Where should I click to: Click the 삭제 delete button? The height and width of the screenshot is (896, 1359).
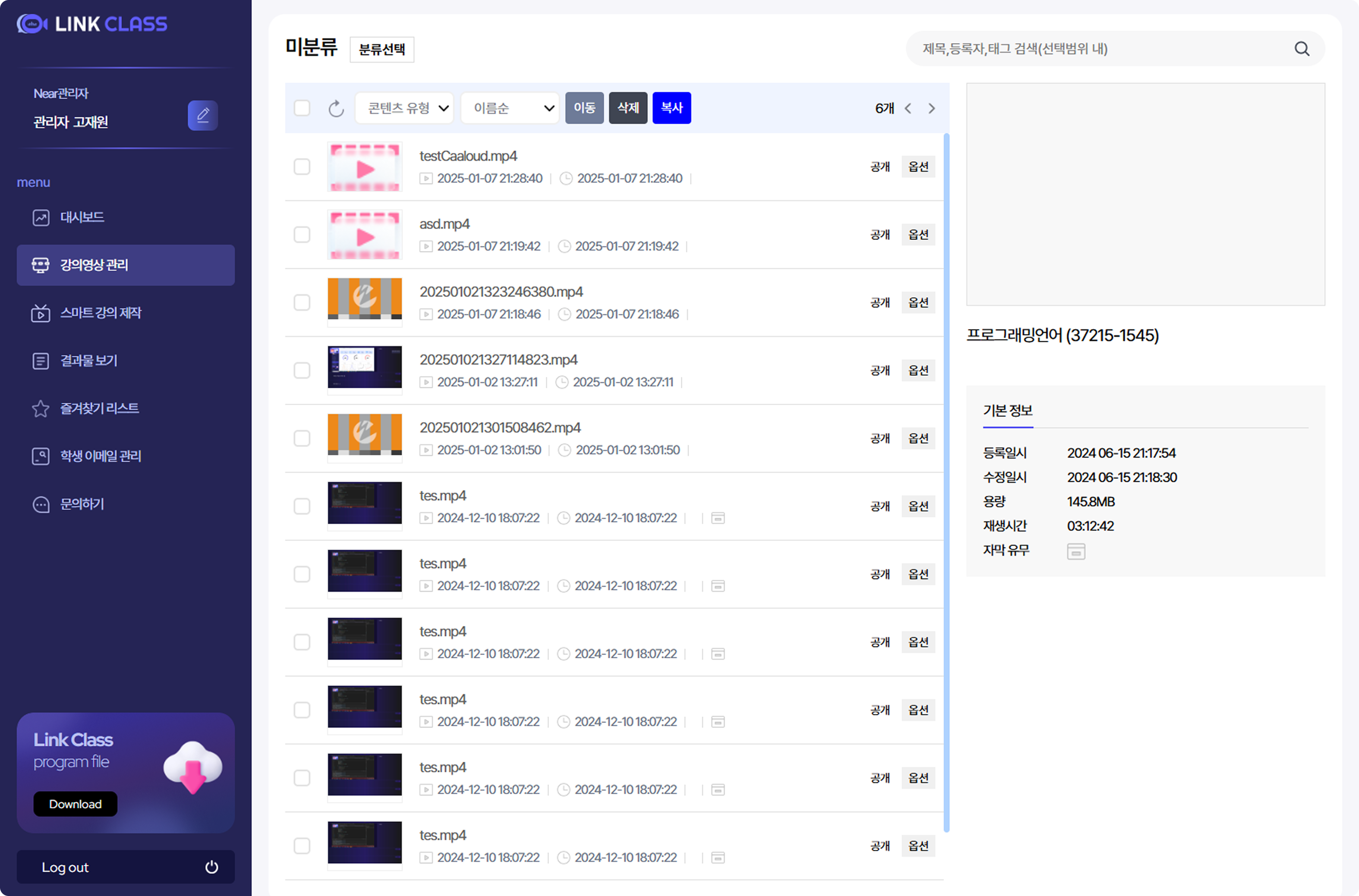tap(627, 108)
